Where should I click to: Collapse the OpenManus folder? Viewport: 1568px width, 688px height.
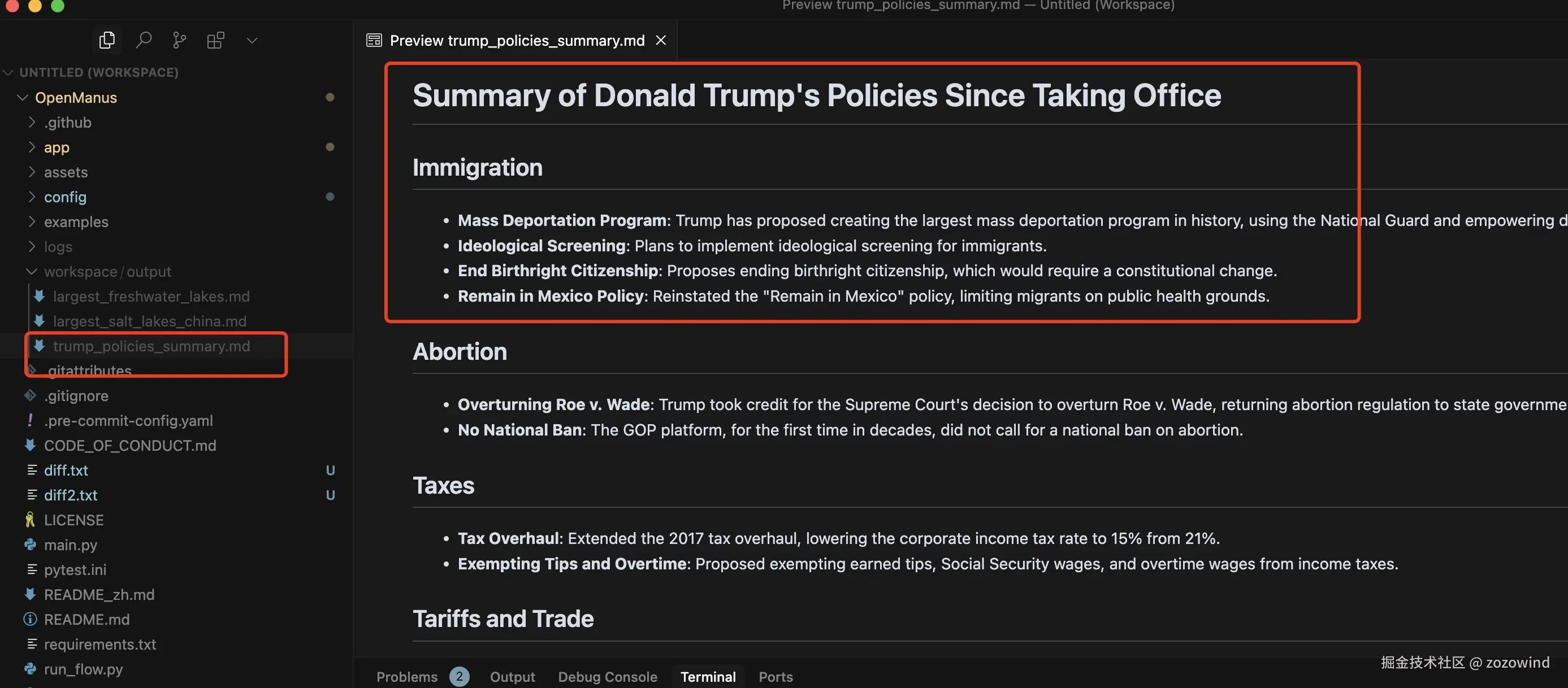point(23,97)
